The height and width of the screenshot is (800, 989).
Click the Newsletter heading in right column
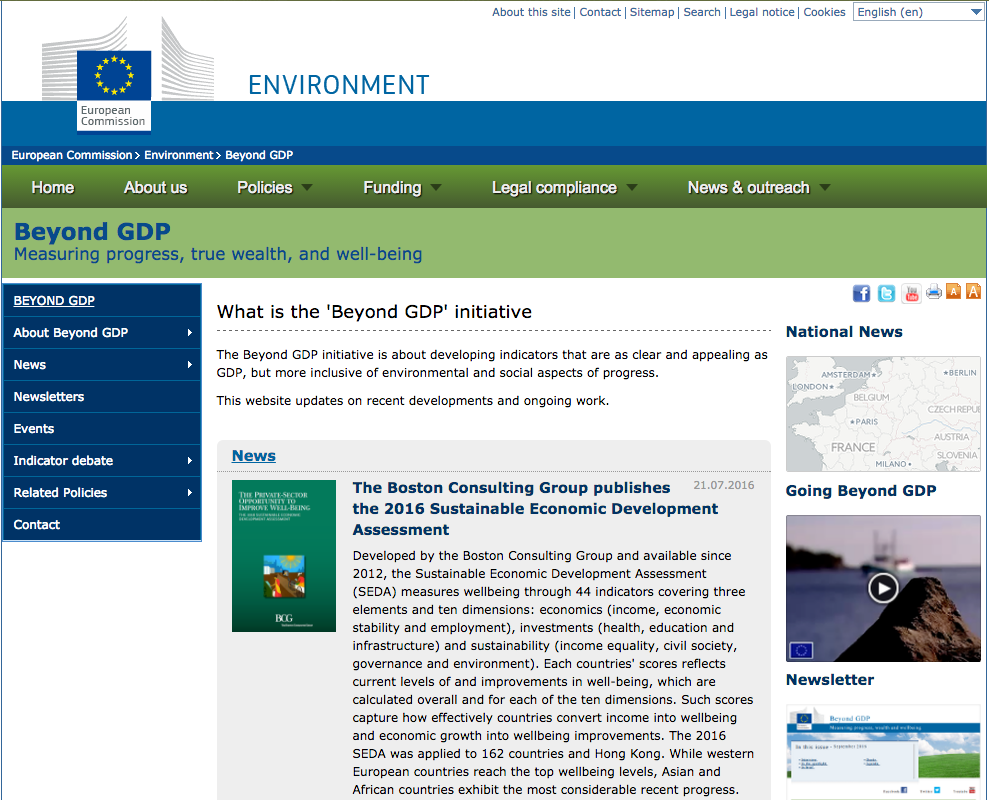click(830, 679)
